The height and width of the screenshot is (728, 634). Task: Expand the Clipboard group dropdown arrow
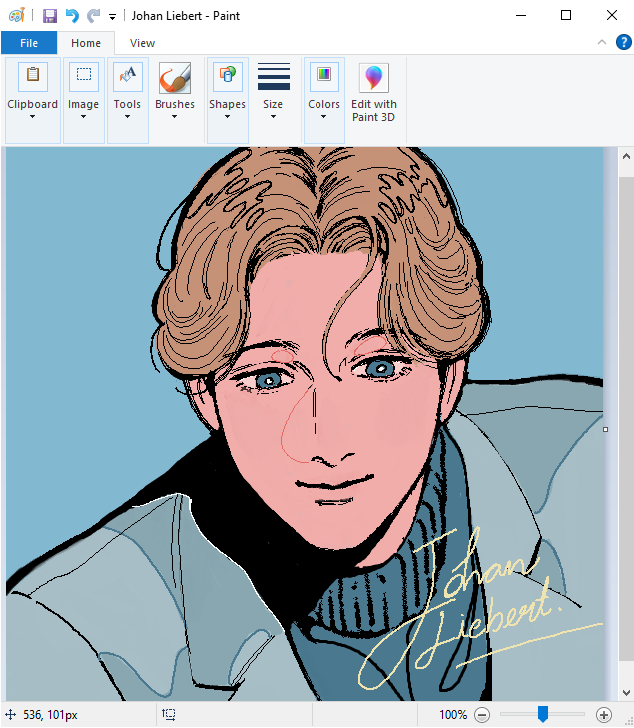pos(32,117)
